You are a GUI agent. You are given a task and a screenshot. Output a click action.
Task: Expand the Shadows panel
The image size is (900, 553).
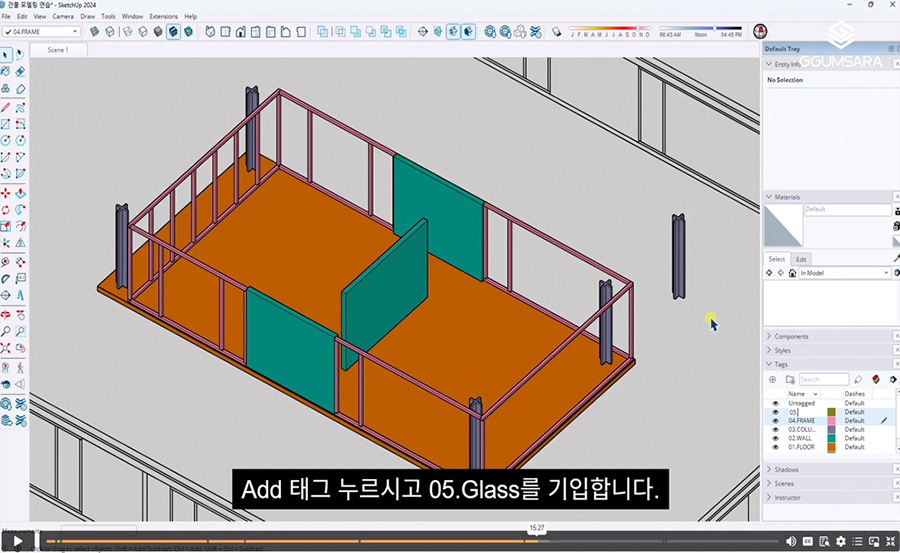[x=787, y=470]
